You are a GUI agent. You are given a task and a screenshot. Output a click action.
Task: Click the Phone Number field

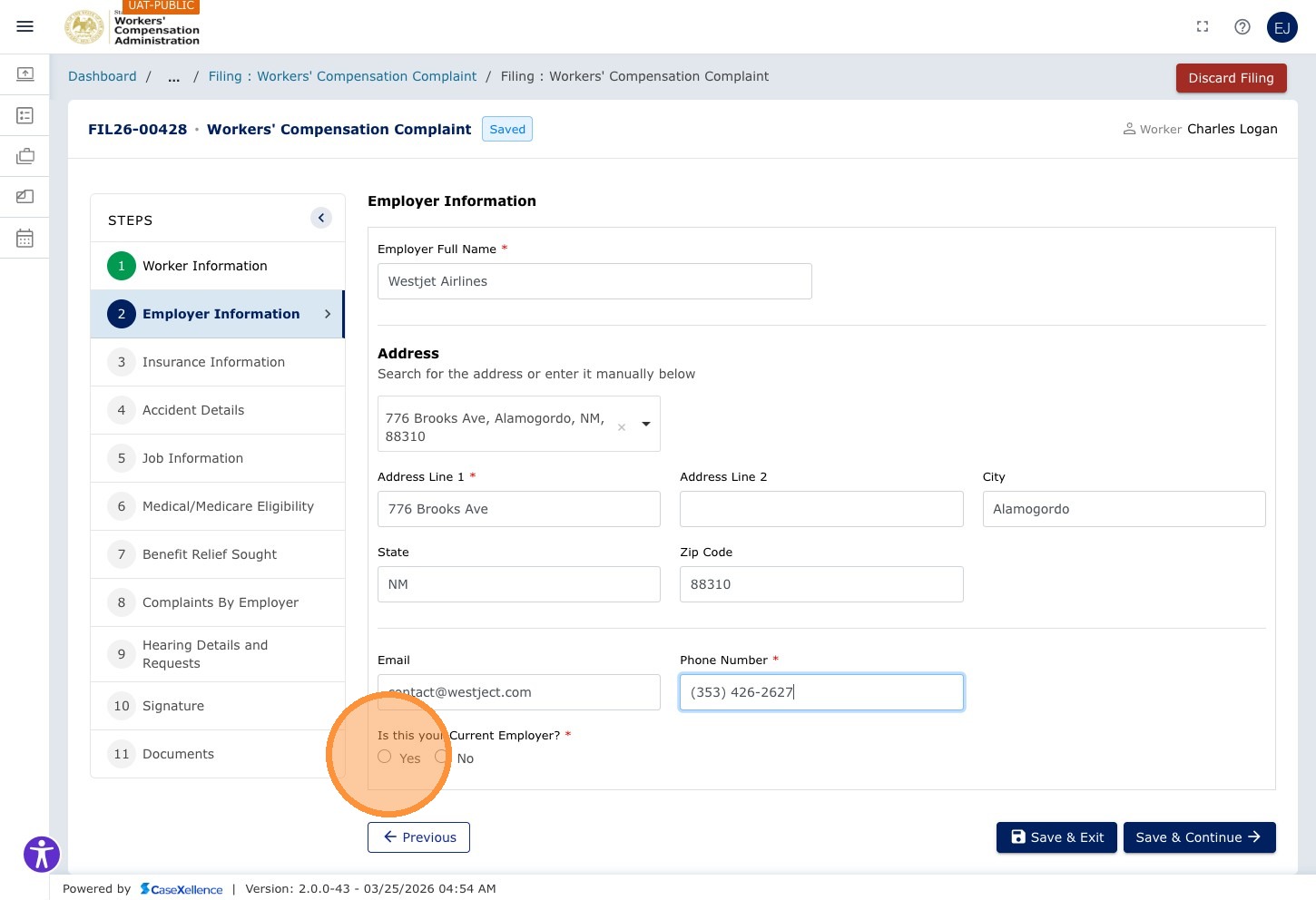[x=821, y=692]
